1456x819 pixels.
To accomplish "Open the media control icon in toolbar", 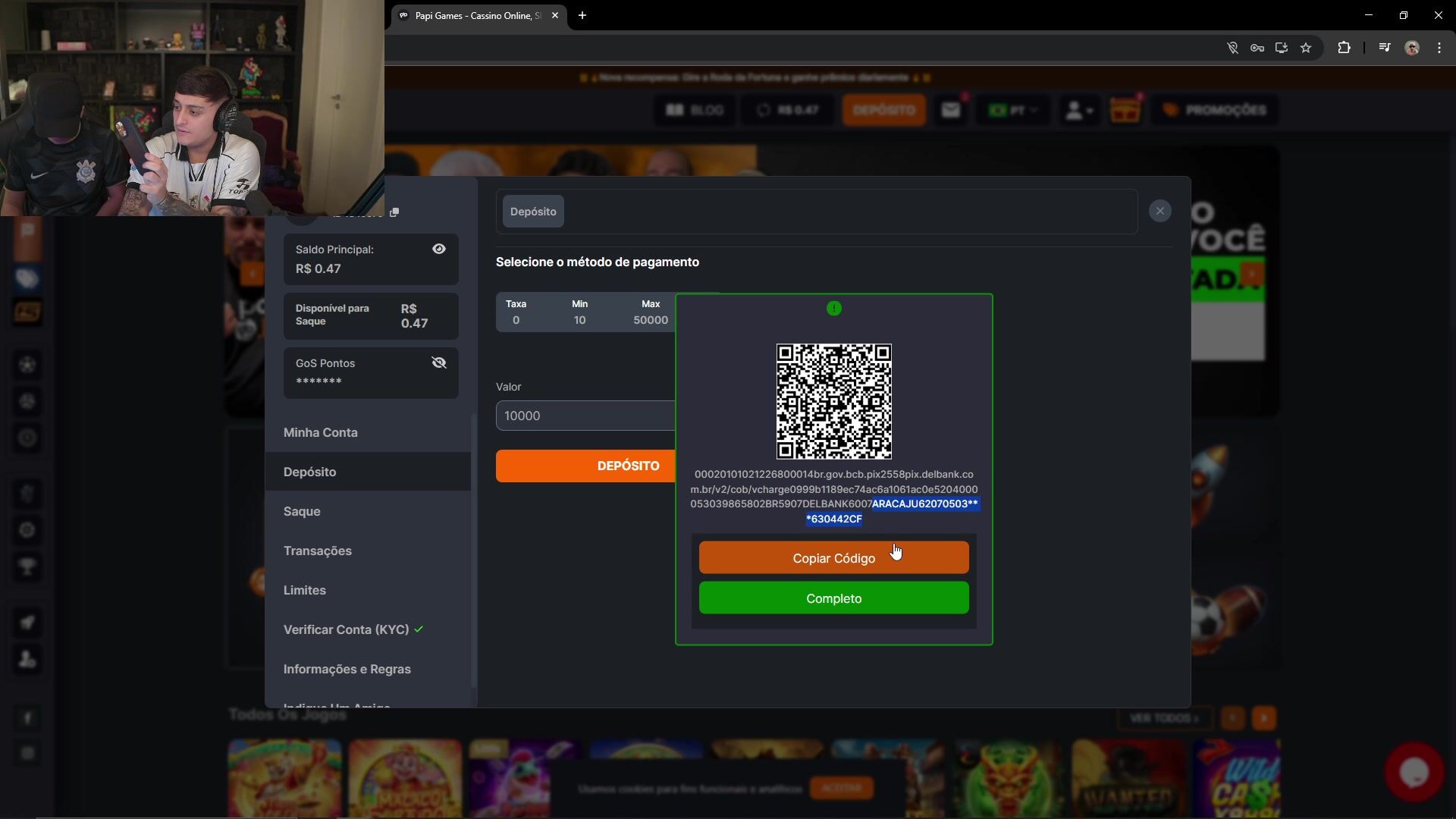I will click(x=1385, y=48).
